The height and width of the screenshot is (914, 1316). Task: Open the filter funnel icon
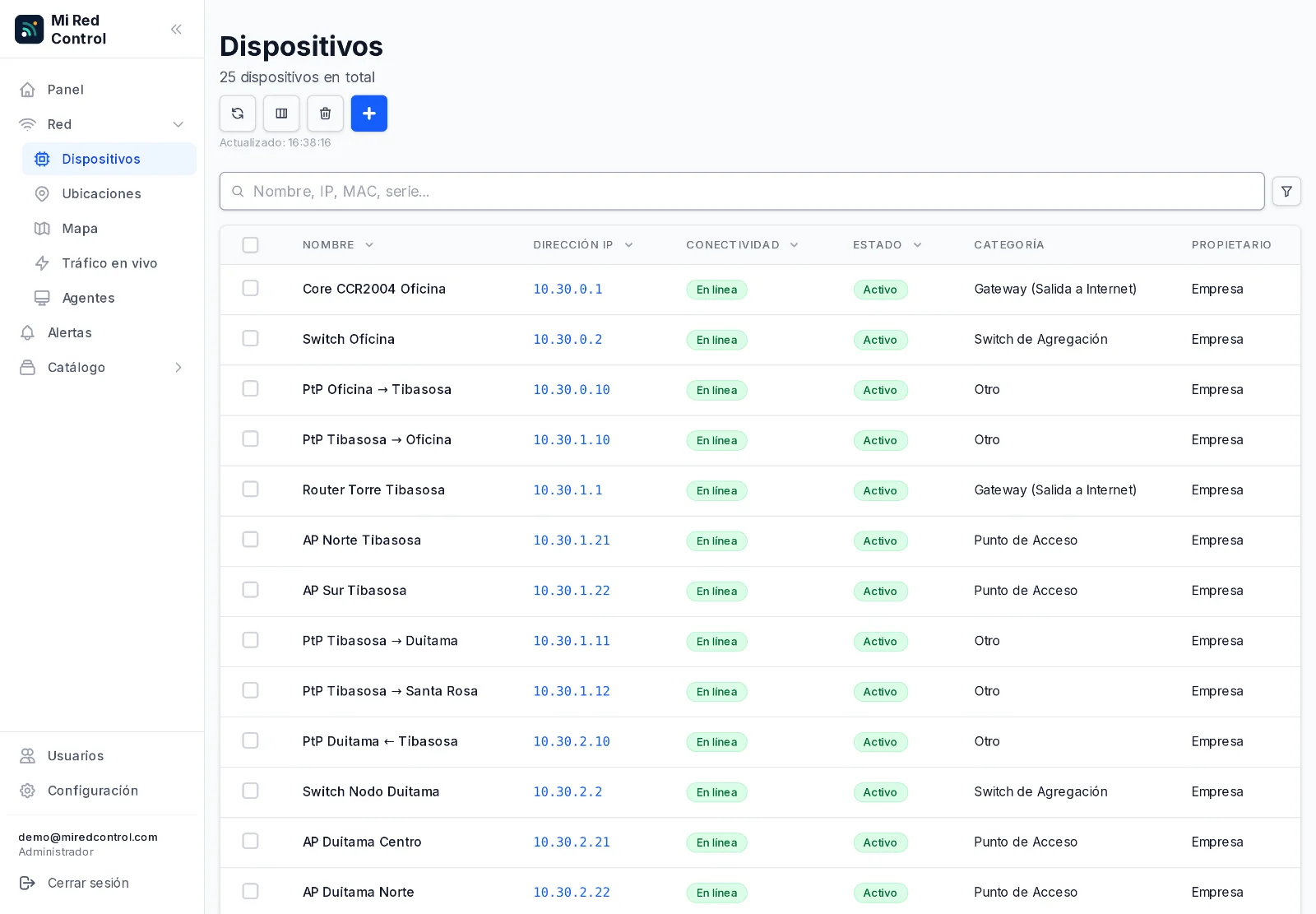tap(1286, 191)
